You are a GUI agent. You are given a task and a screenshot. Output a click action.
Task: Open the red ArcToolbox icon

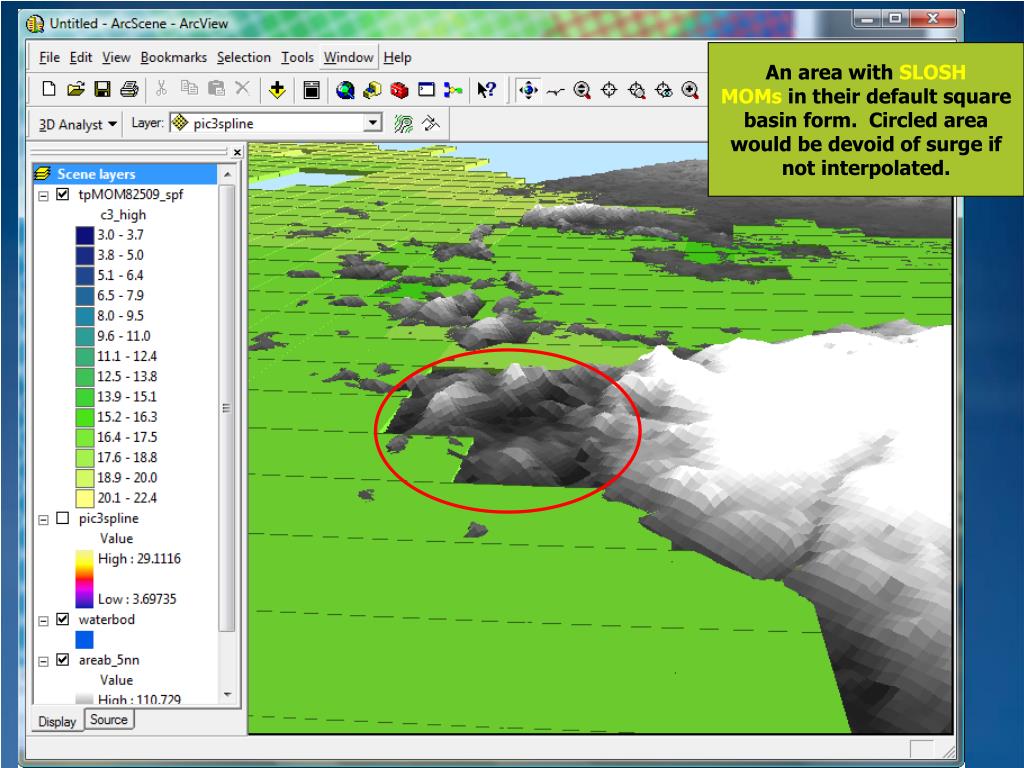pyautogui.click(x=399, y=90)
